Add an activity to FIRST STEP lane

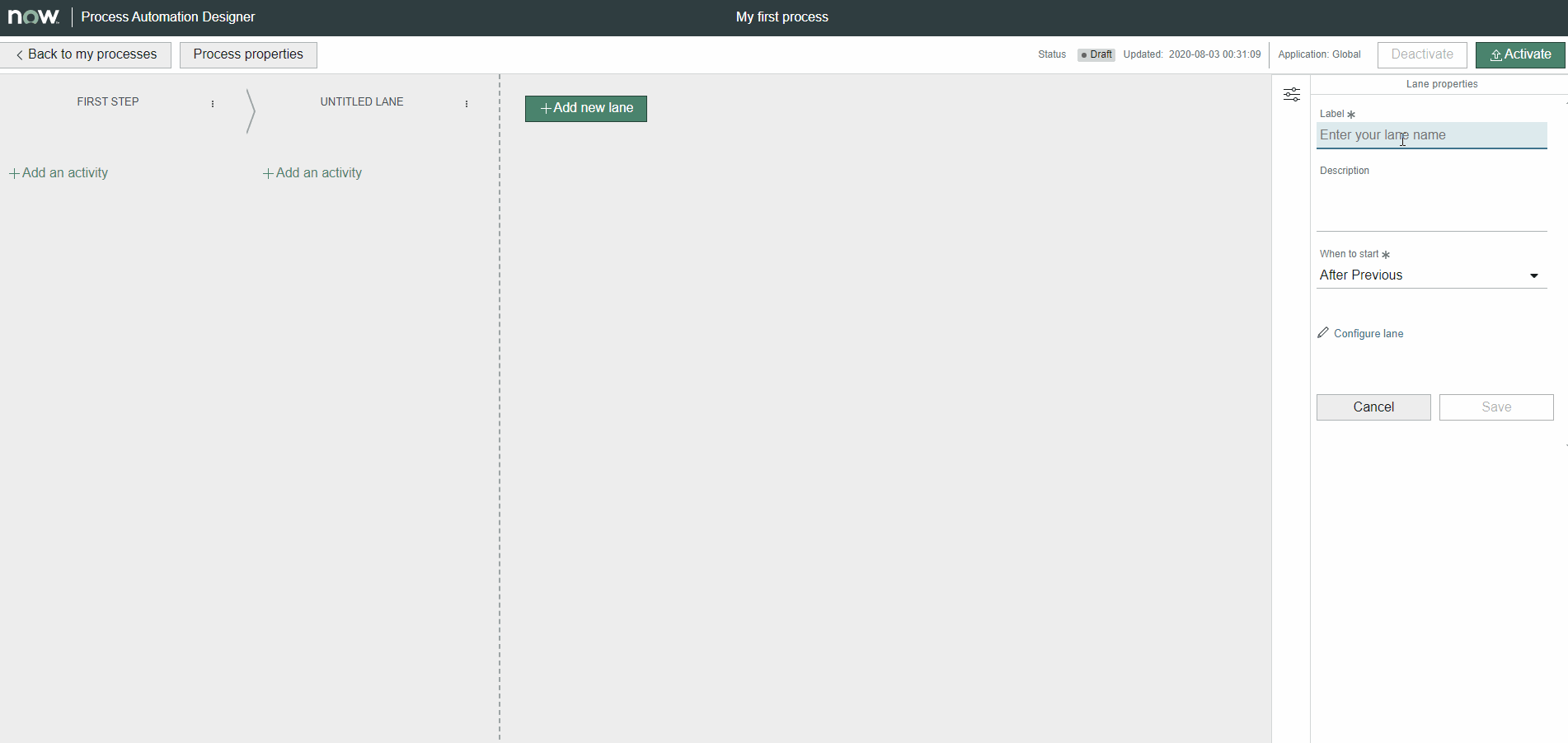tap(59, 173)
